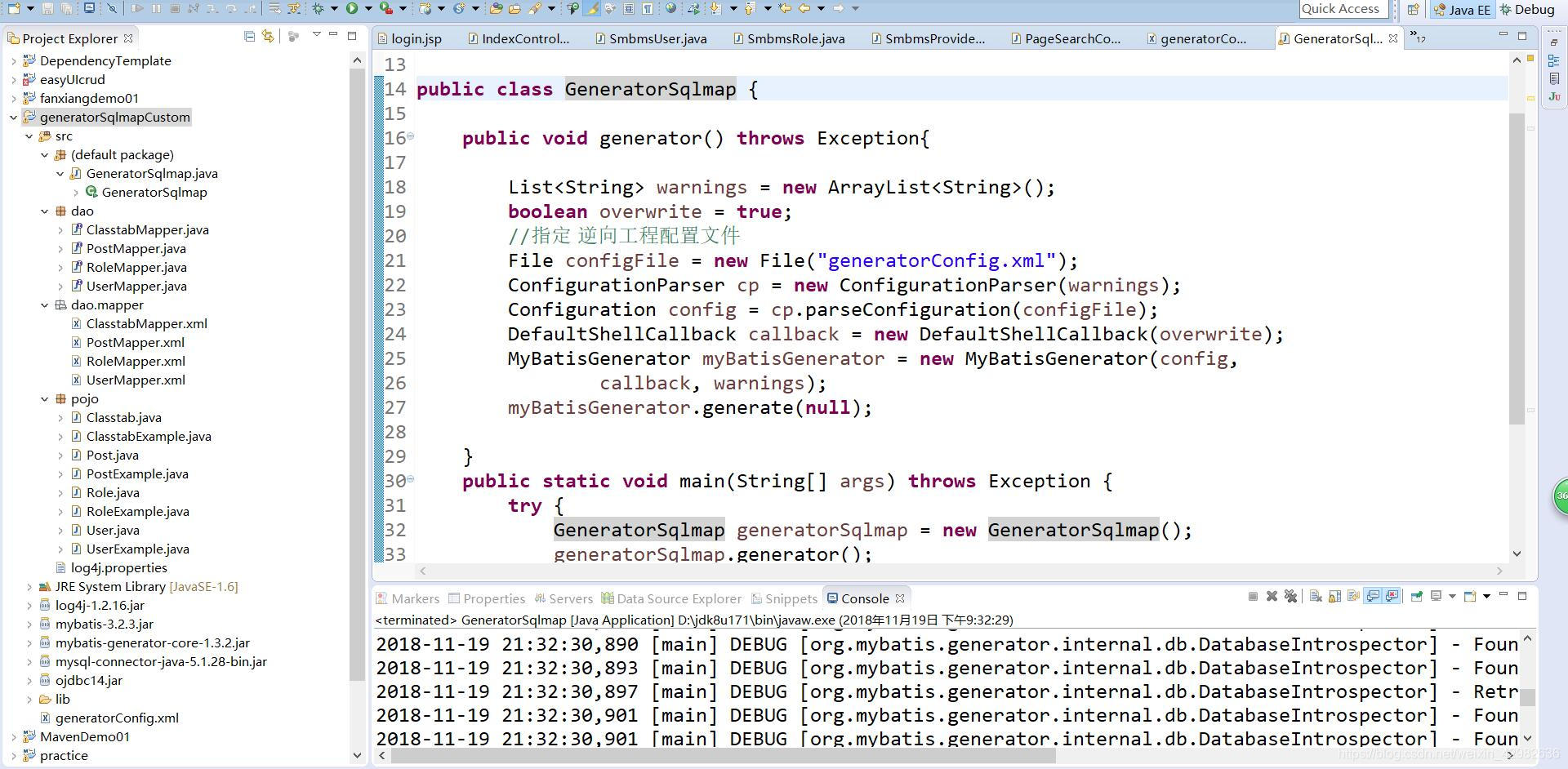Open a new Console view icon

pyautogui.click(x=1469, y=596)
